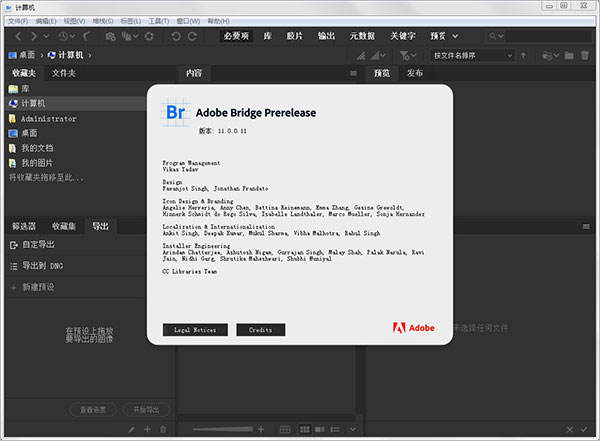Click the thumbnail size slider
This screenshot has height=441, width=600.
pos(223,430)
